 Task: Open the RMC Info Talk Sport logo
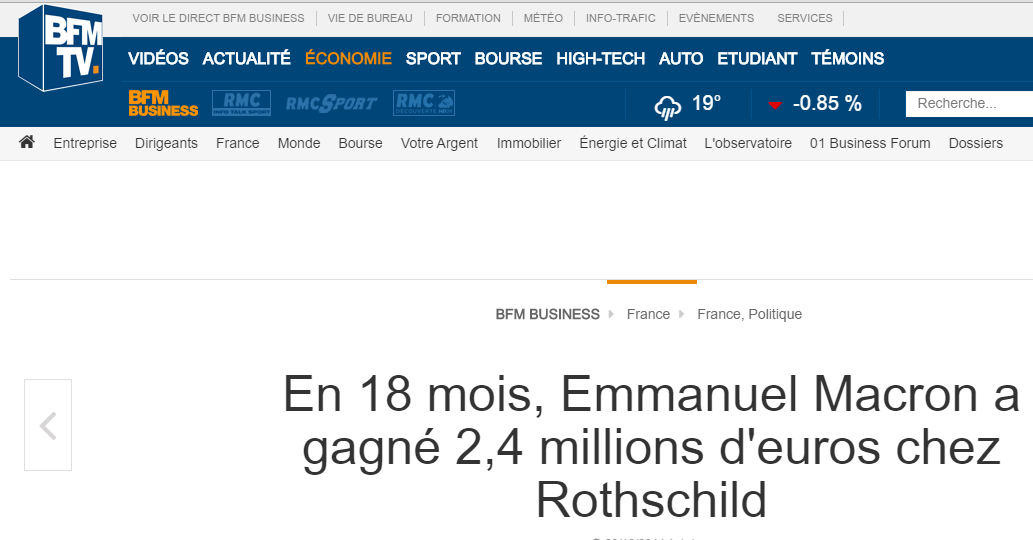241,103
